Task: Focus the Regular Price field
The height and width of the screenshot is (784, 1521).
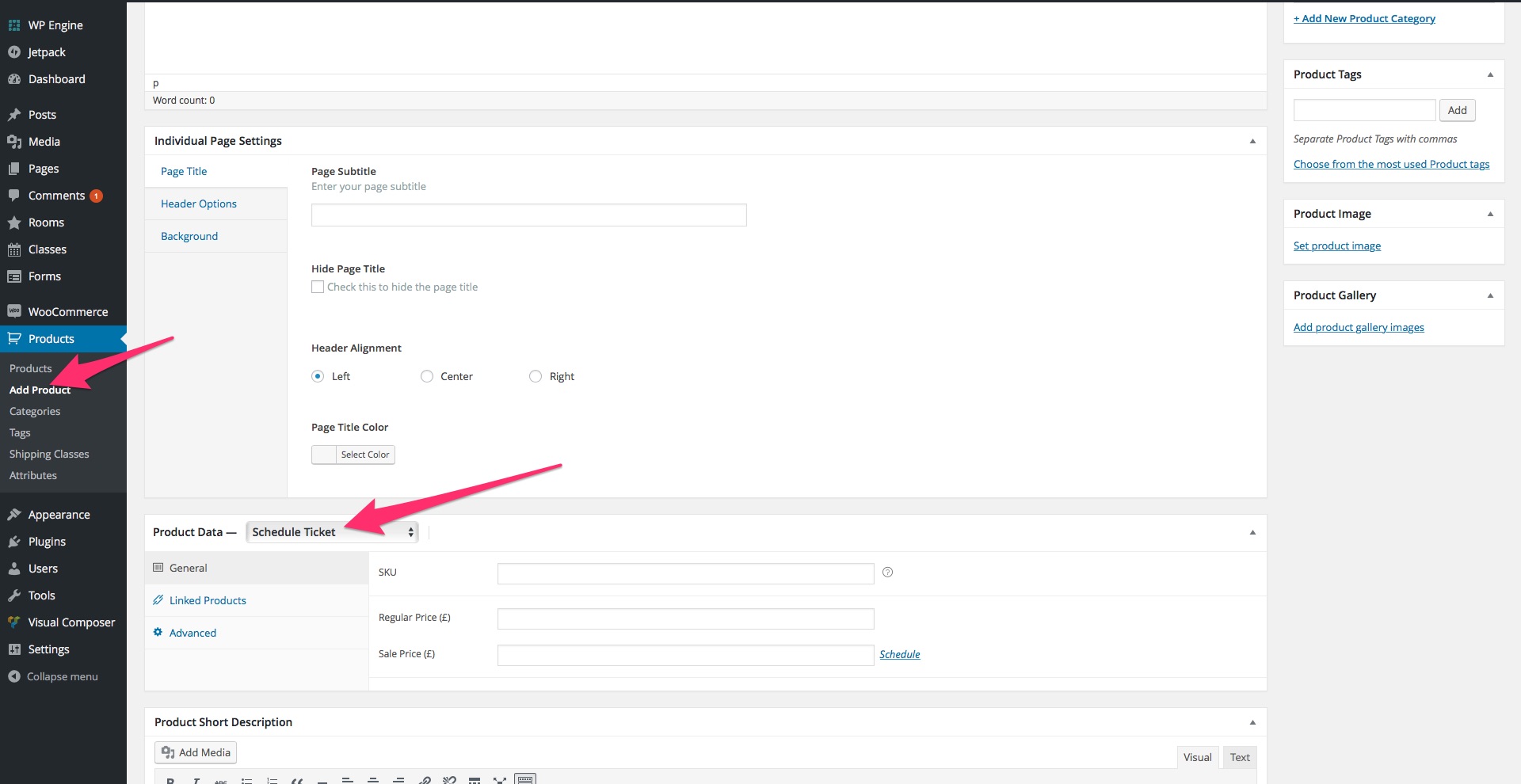Action: pos(685,618)
